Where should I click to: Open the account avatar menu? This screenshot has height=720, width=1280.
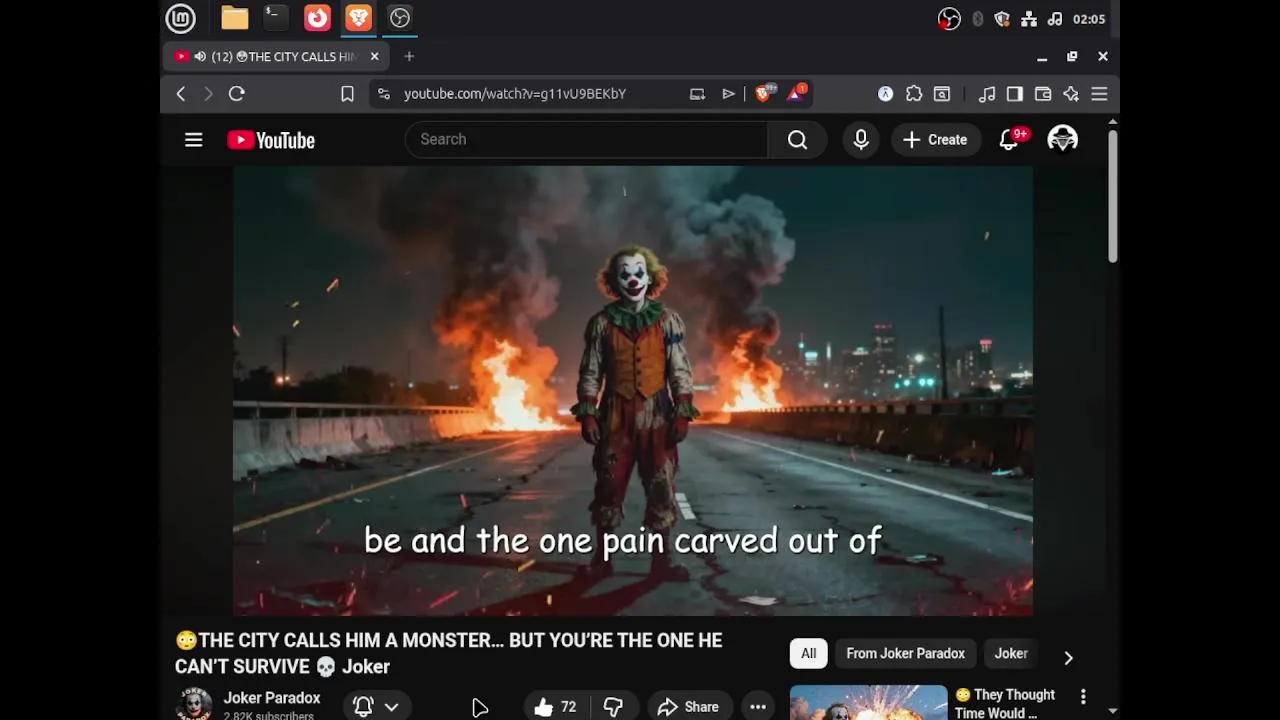(1062, 140)
